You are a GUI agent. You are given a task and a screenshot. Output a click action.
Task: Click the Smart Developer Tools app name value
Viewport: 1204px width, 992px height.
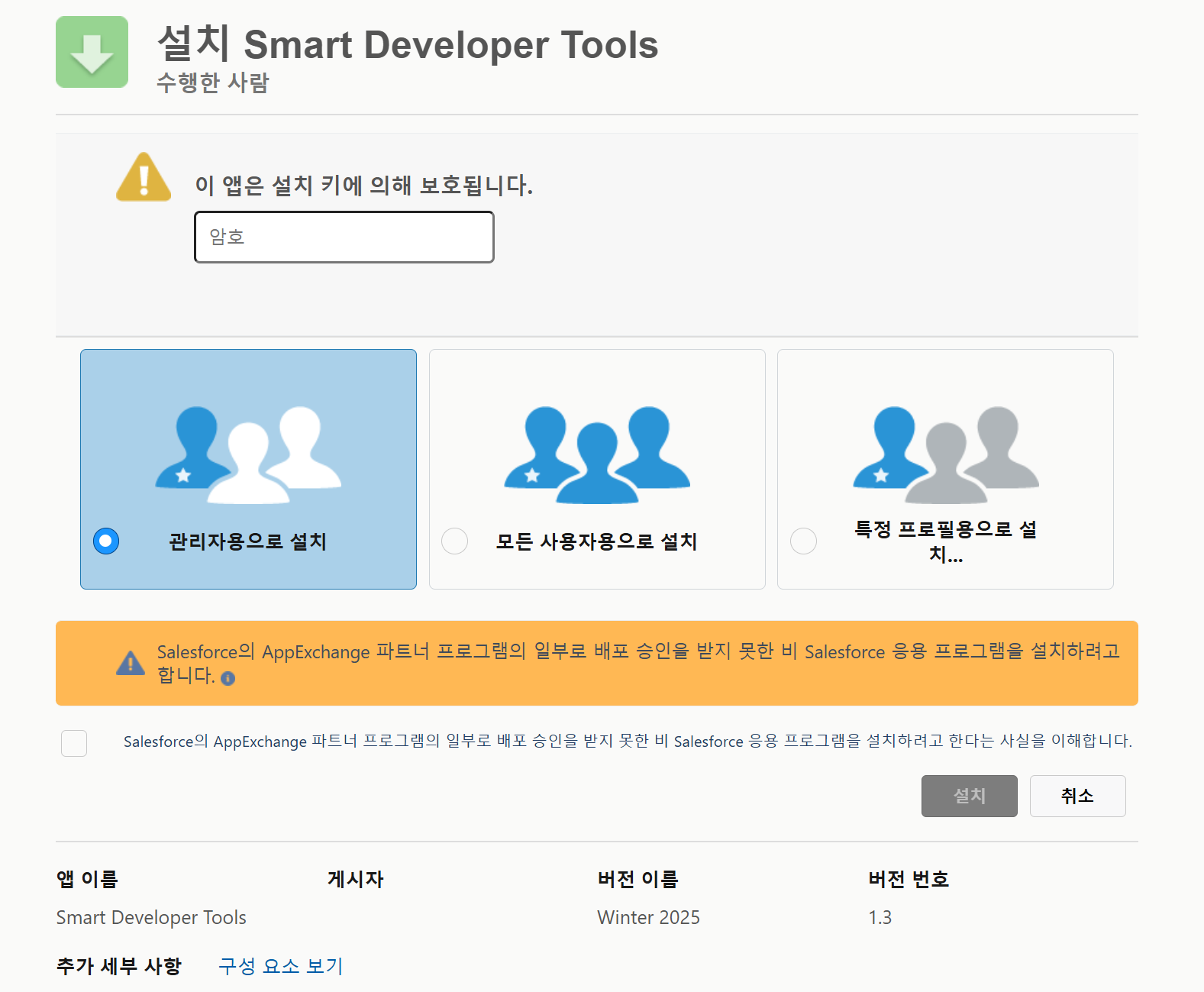pos(151,917)
